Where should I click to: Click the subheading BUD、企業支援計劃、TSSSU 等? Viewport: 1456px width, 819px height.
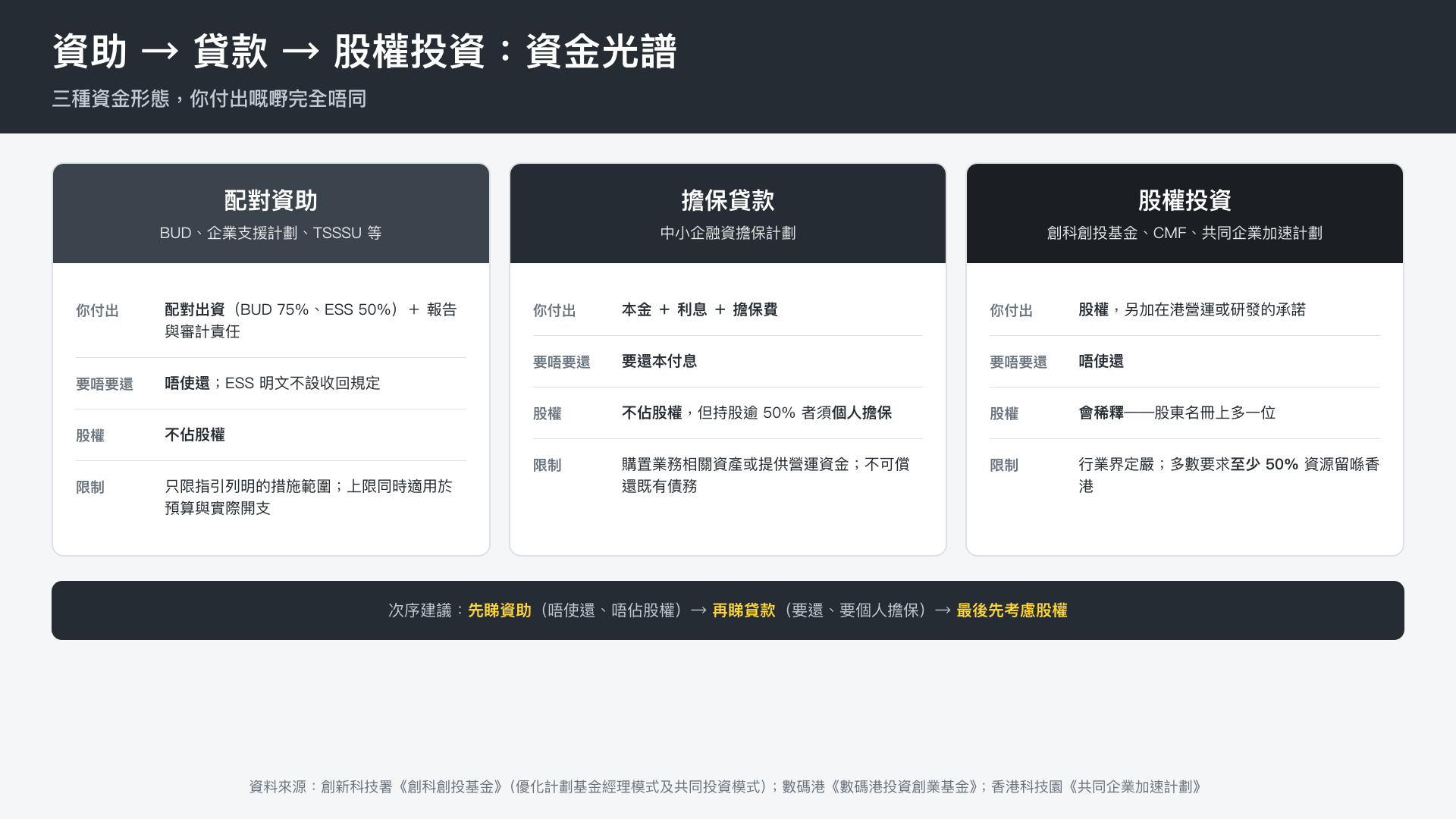[271, 233]
